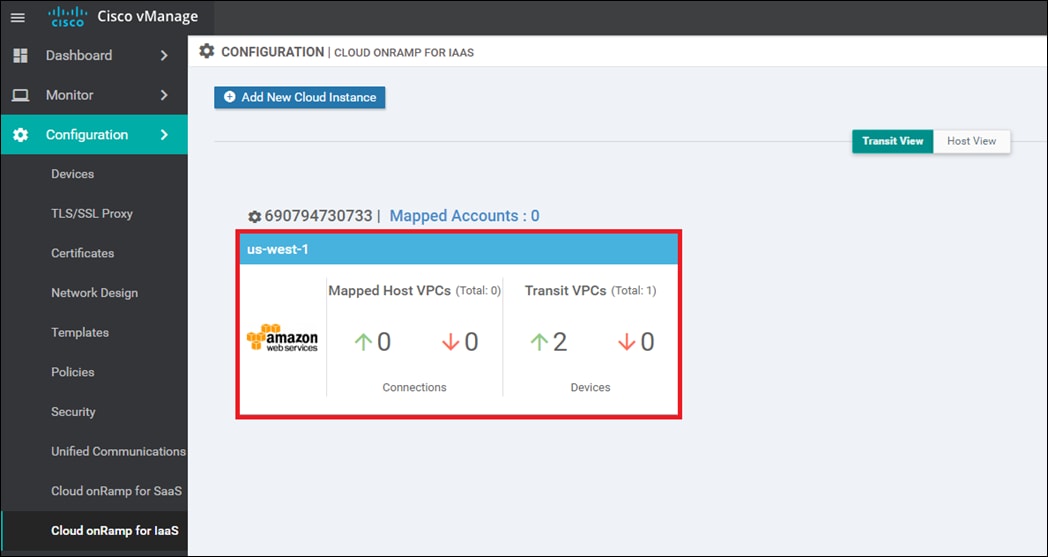Click the Dashboard grid icon
Viewport: 1048px width, 557px height.
21,55
